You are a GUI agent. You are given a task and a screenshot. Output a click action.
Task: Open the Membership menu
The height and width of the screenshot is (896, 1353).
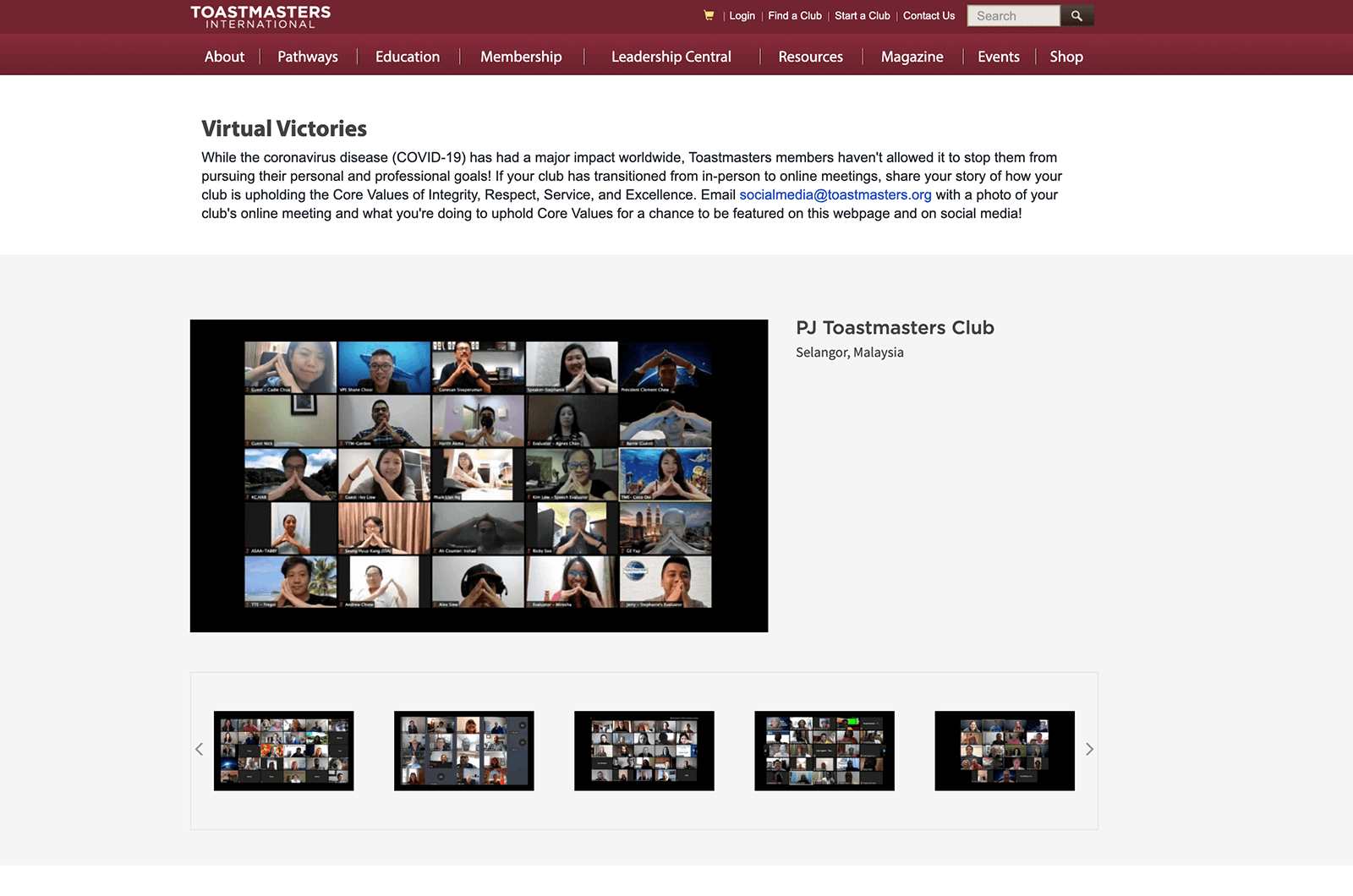(x=521, y=57)
